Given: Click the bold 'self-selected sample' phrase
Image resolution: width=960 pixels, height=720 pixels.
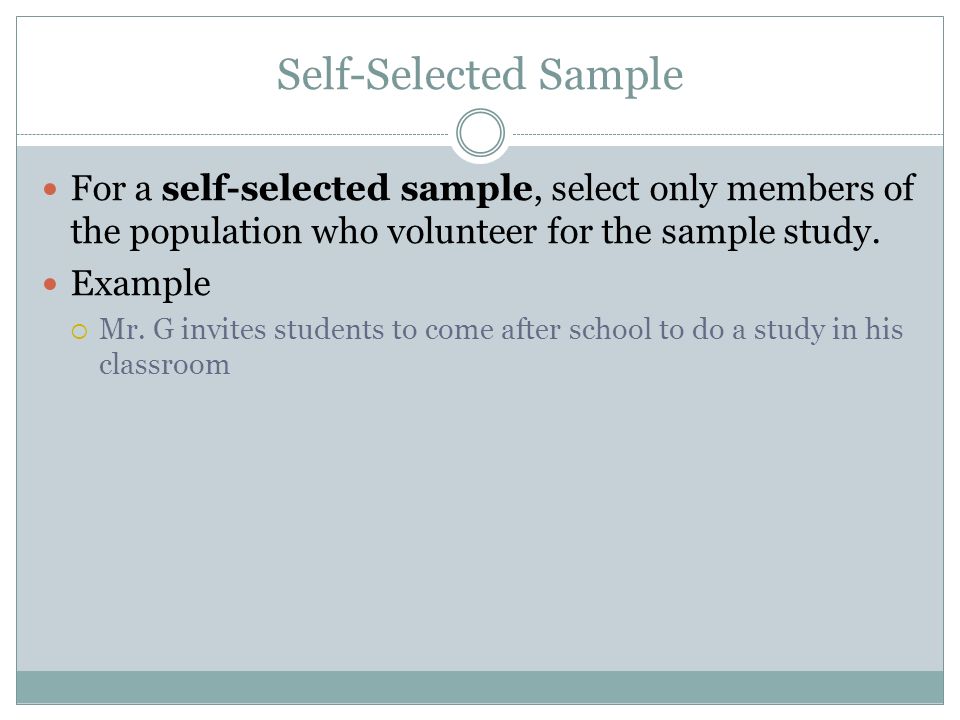Looking at the screenshot, I should coord(347,188).
